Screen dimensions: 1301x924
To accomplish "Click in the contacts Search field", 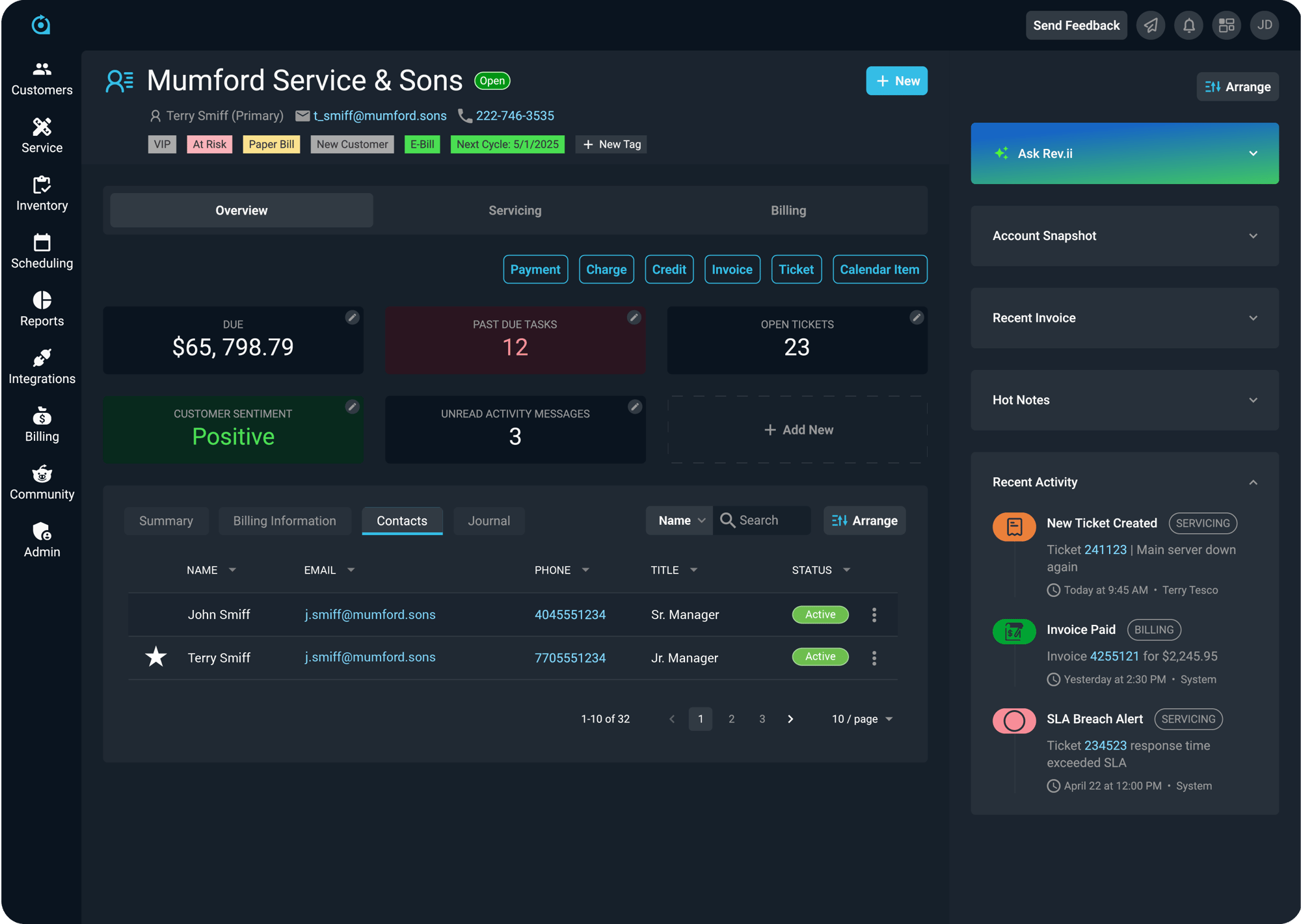I will click(x=762, y=521).
